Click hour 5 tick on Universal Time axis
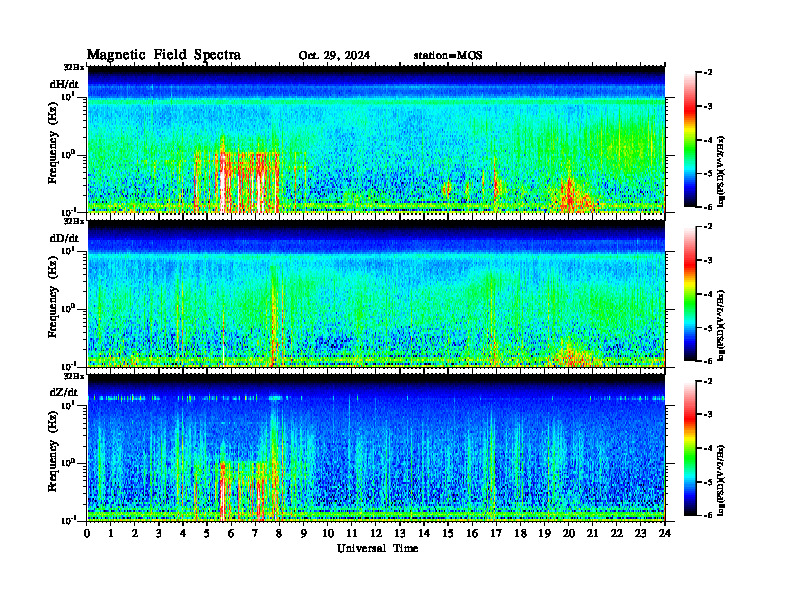This screenshot has width=792, height=612. [x=207, y=534]
